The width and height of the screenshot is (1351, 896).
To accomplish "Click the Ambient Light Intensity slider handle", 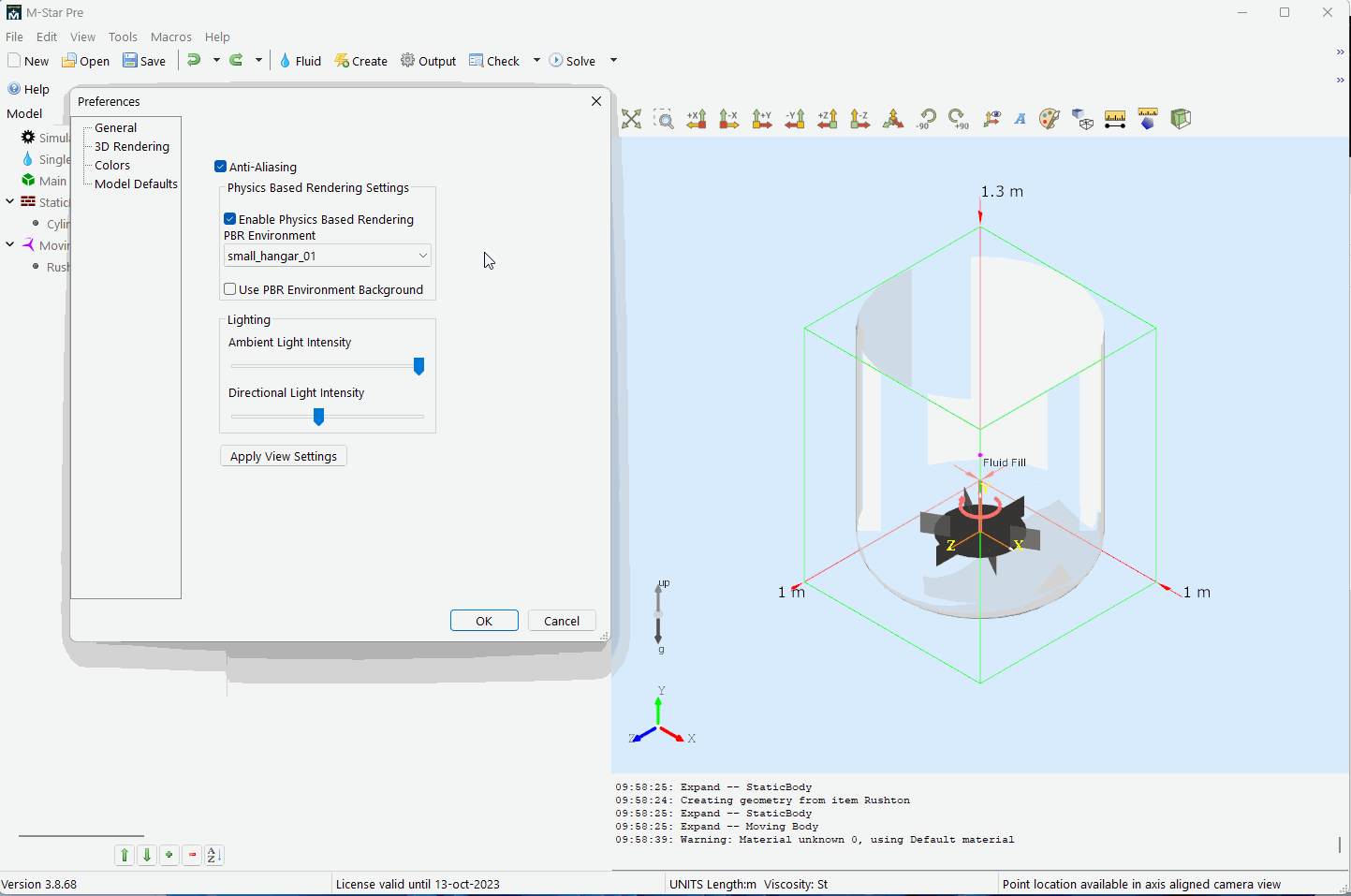I will pos(419,366).
